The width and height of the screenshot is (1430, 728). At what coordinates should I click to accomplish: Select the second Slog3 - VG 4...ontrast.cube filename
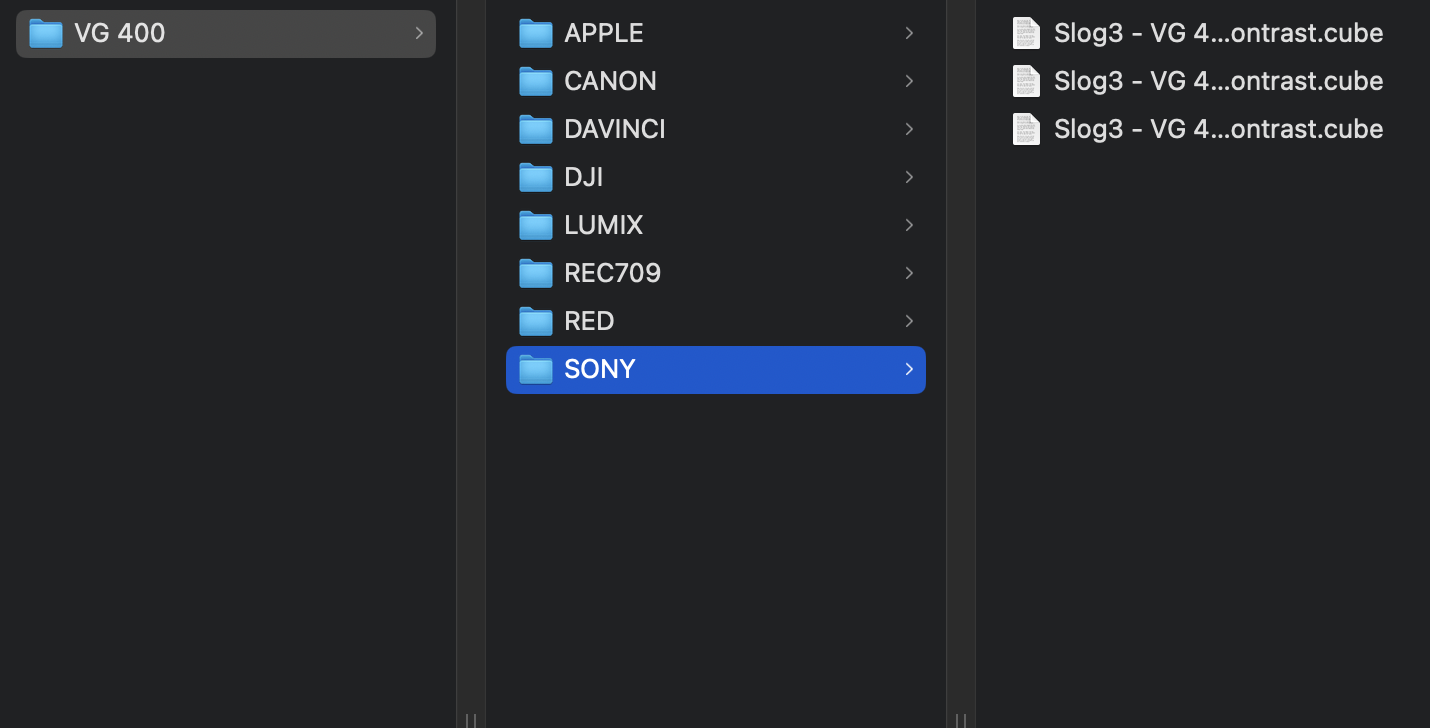pos(1219,81)
